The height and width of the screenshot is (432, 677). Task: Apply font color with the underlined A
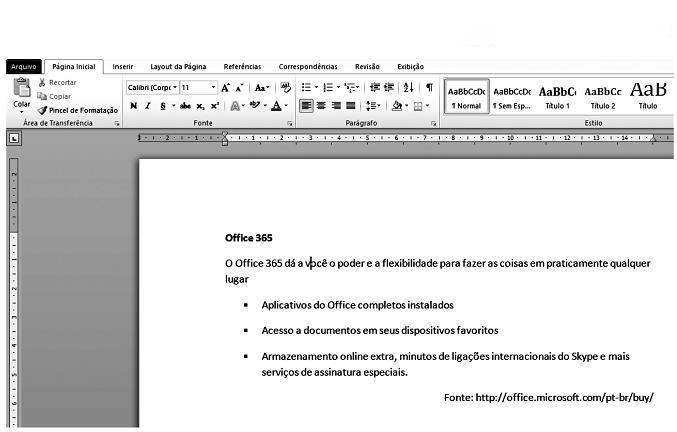[x=276, y=106]
